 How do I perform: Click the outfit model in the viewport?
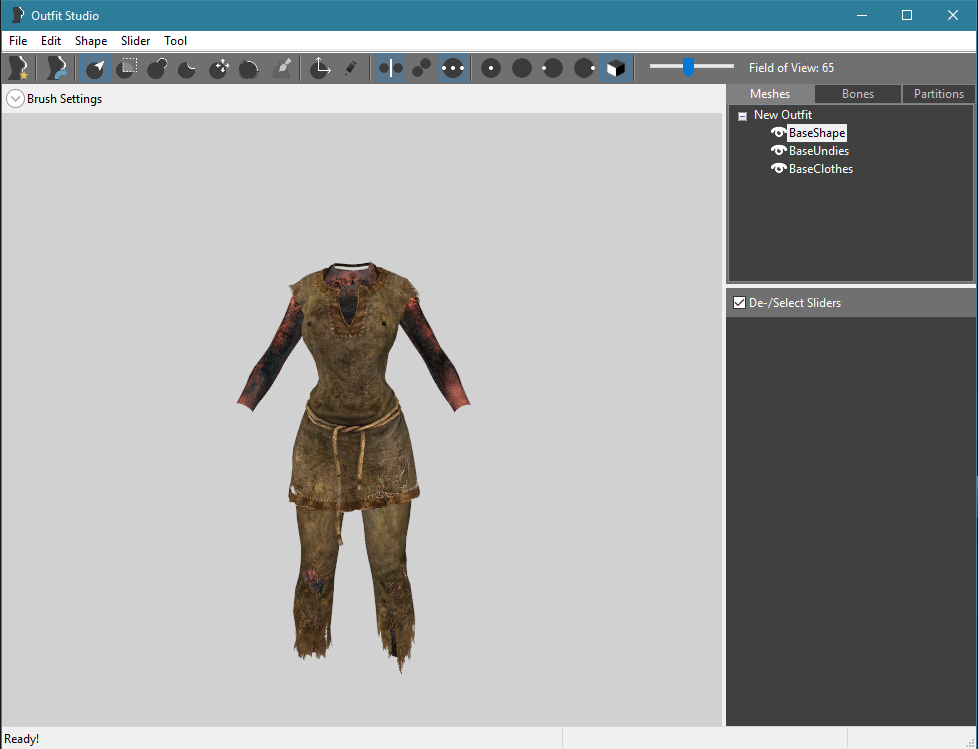[354, 461]
